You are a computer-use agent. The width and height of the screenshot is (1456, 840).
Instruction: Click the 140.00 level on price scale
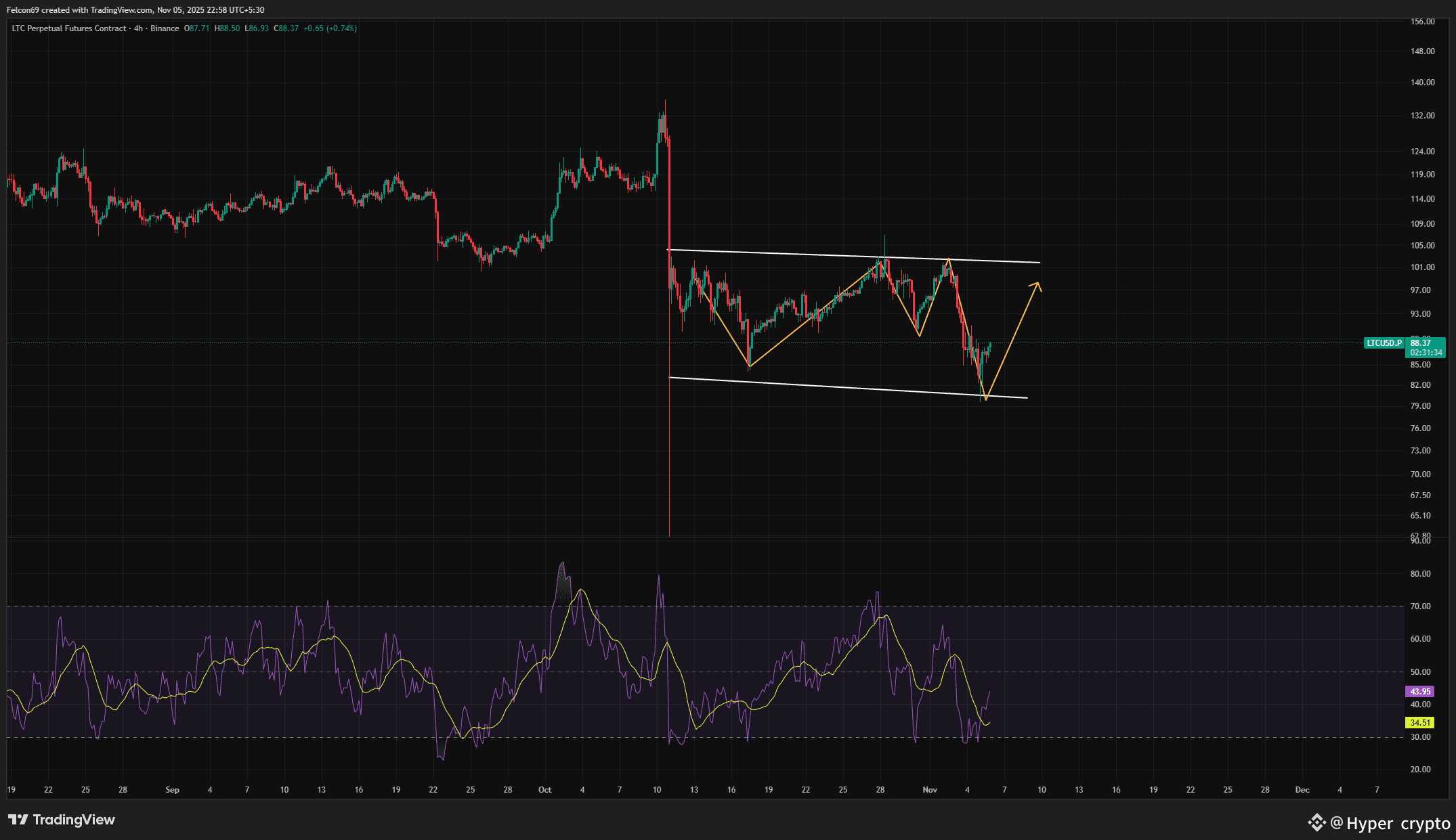[1422, 83]
